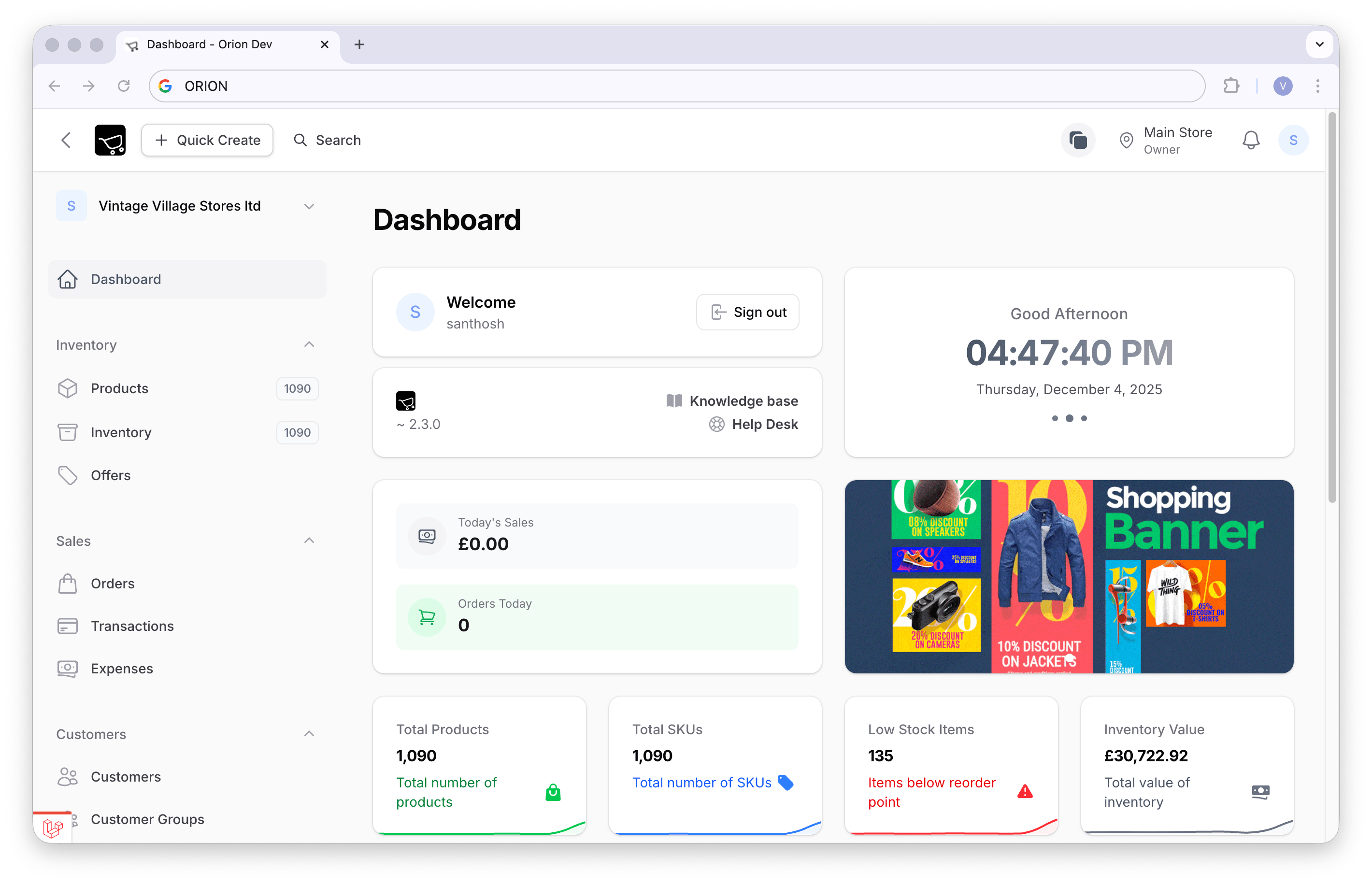Select the Products box icon in sidebar
This screenshot has height=884, width=1372.
[68, 388]
